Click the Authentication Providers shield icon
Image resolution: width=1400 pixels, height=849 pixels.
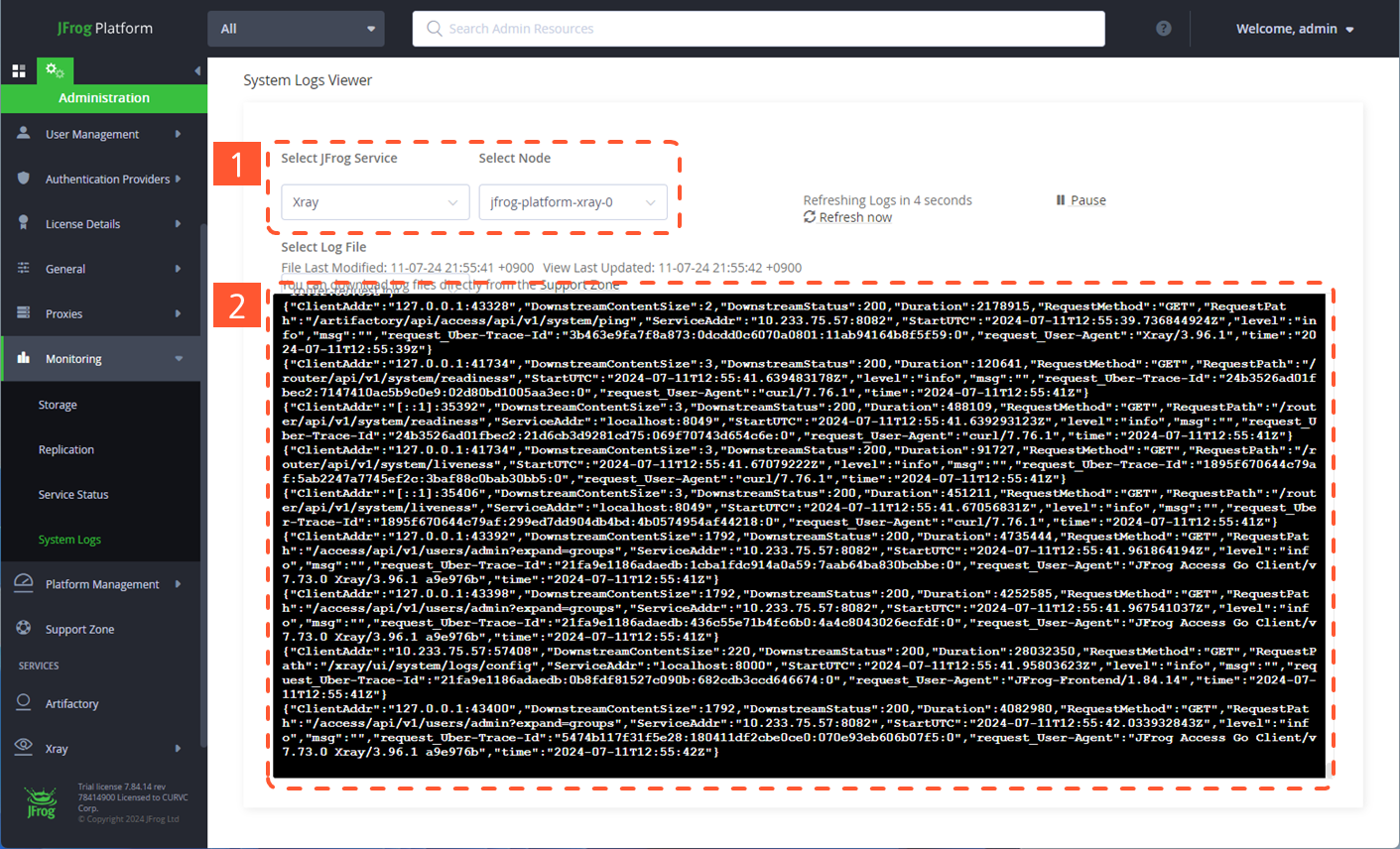pyautogui.click(x=24, y=179)
